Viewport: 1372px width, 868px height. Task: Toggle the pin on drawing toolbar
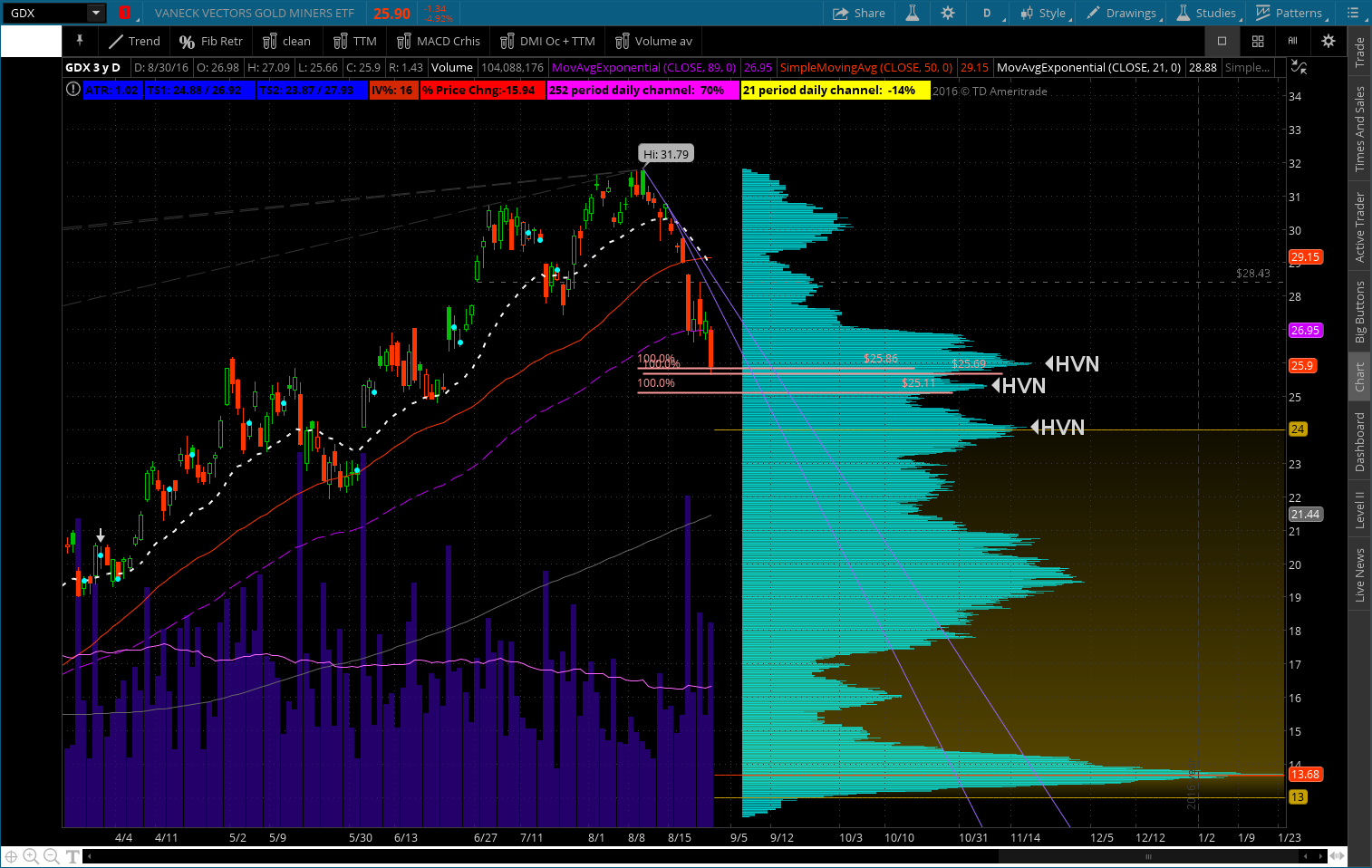click(x=80, y=41)
